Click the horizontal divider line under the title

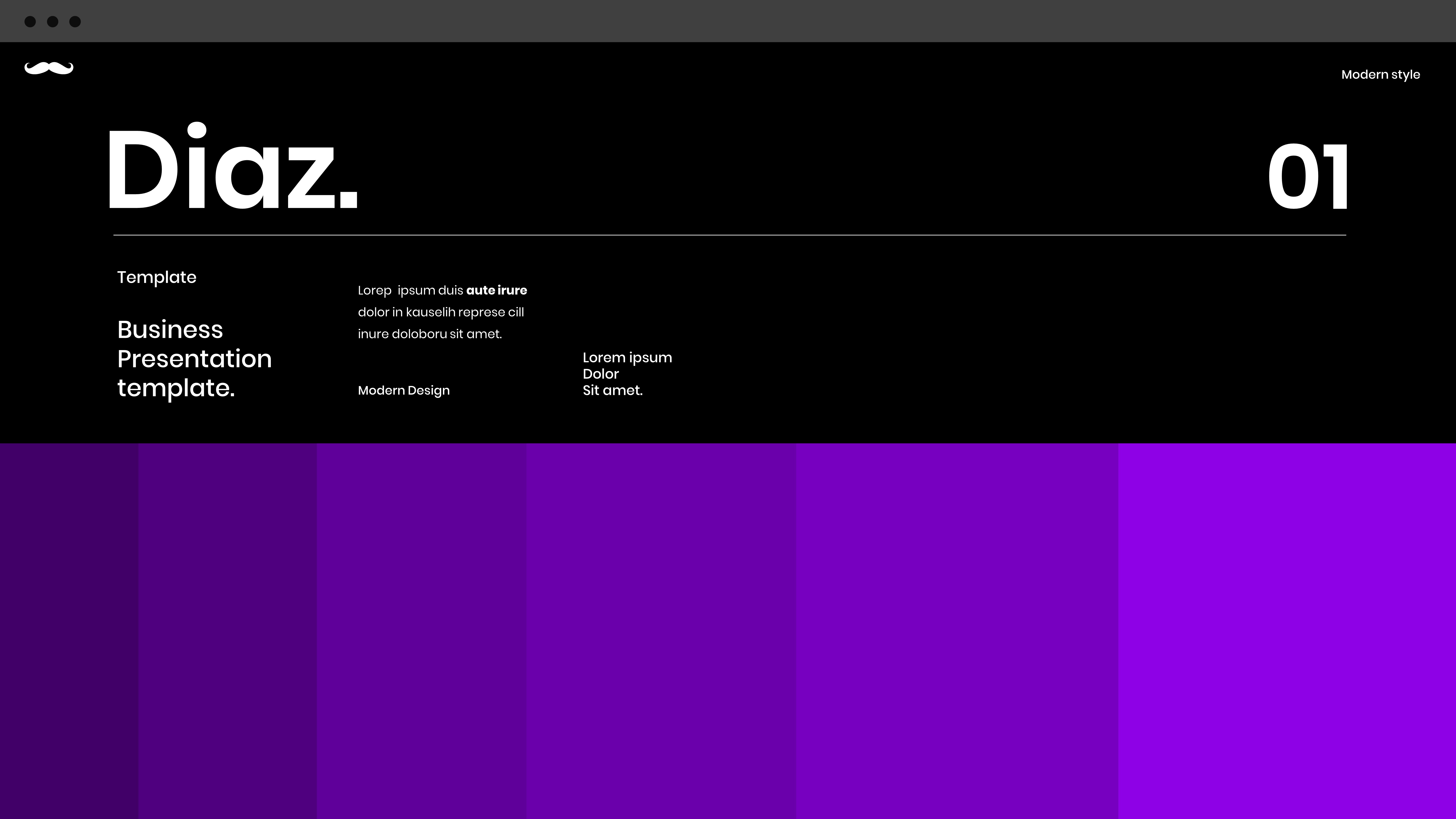[x=729, y=235]
